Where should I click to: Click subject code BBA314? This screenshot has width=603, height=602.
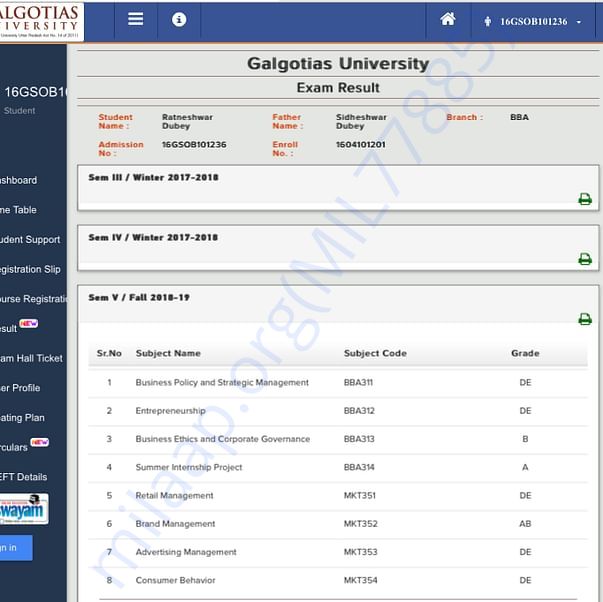click(359, 467)
